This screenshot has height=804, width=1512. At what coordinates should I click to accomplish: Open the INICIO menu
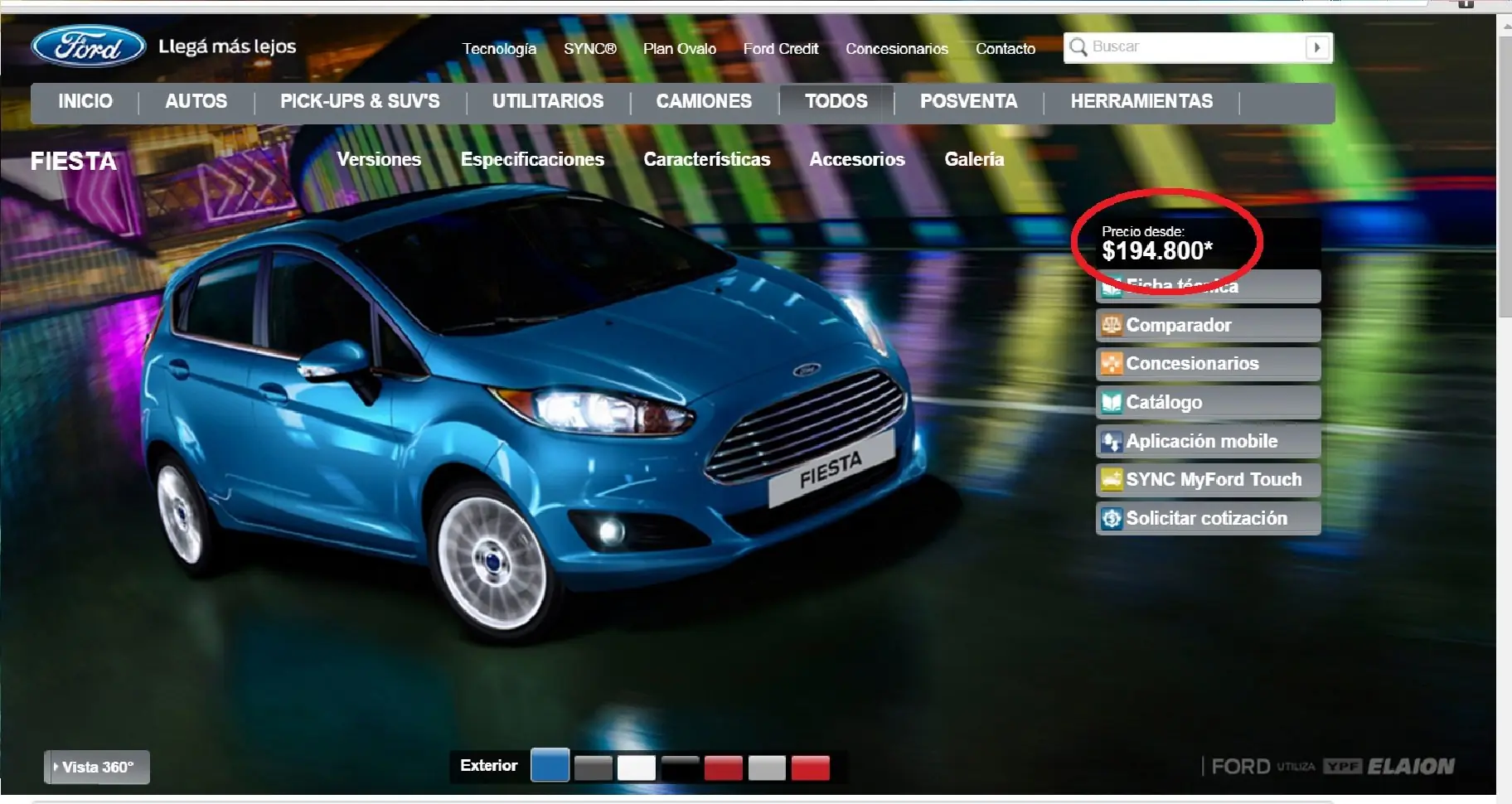[85, 101]
